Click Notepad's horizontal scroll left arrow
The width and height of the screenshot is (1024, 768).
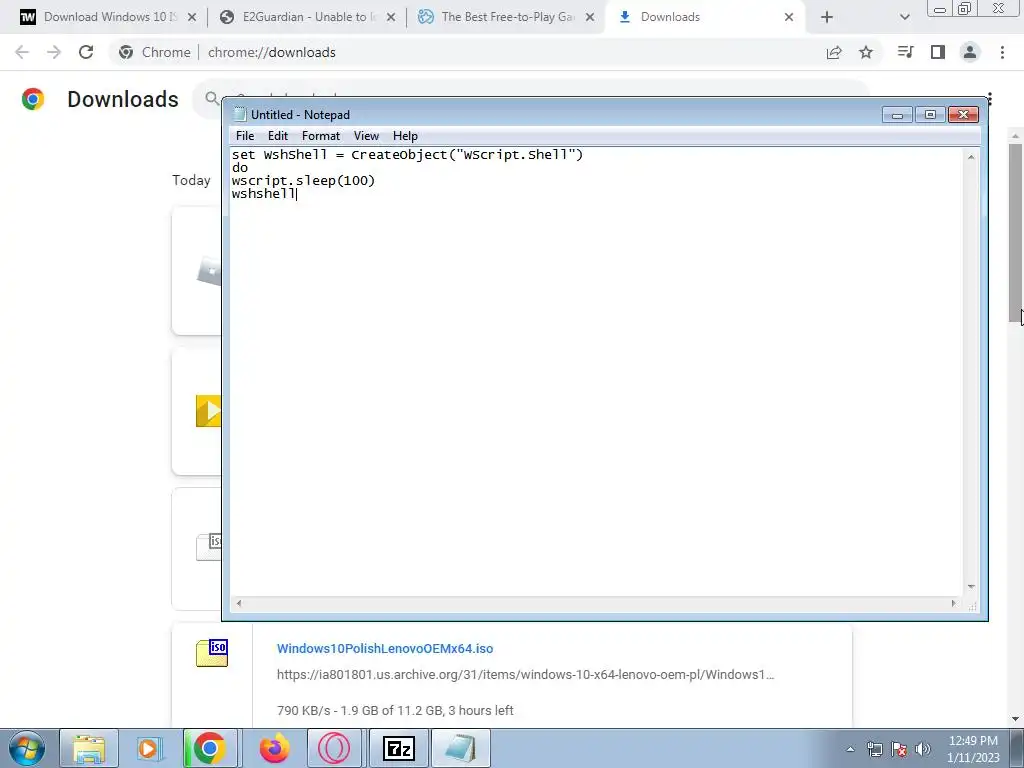[x=239, y=603]
